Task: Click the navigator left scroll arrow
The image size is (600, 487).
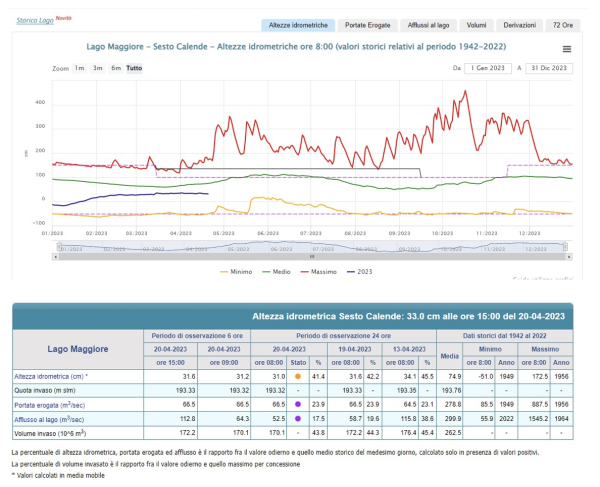Action: (54, 257)
